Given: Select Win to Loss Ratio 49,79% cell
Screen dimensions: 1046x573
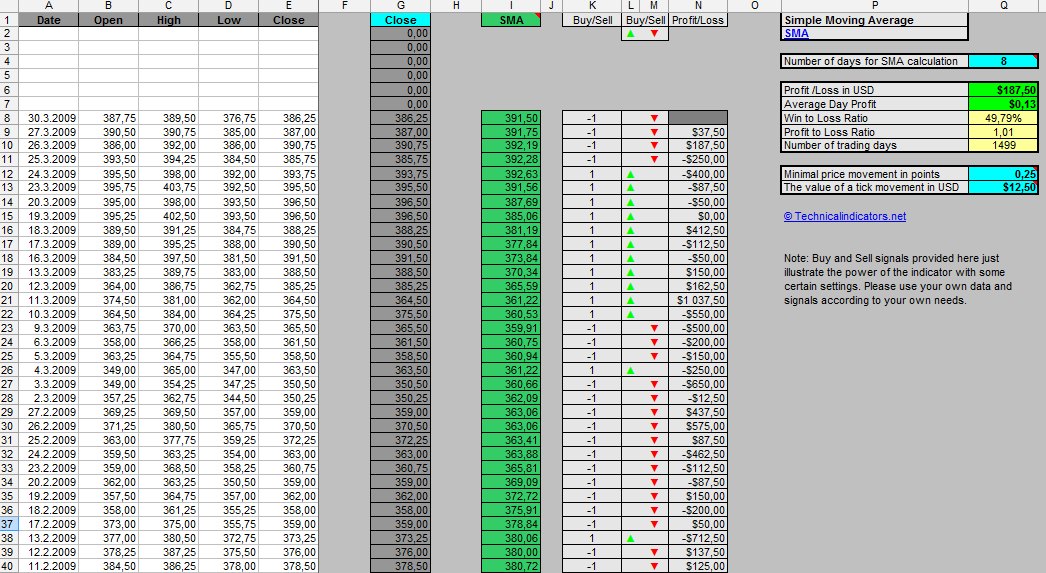Looking at the screenshot, I should [1003, 118].
